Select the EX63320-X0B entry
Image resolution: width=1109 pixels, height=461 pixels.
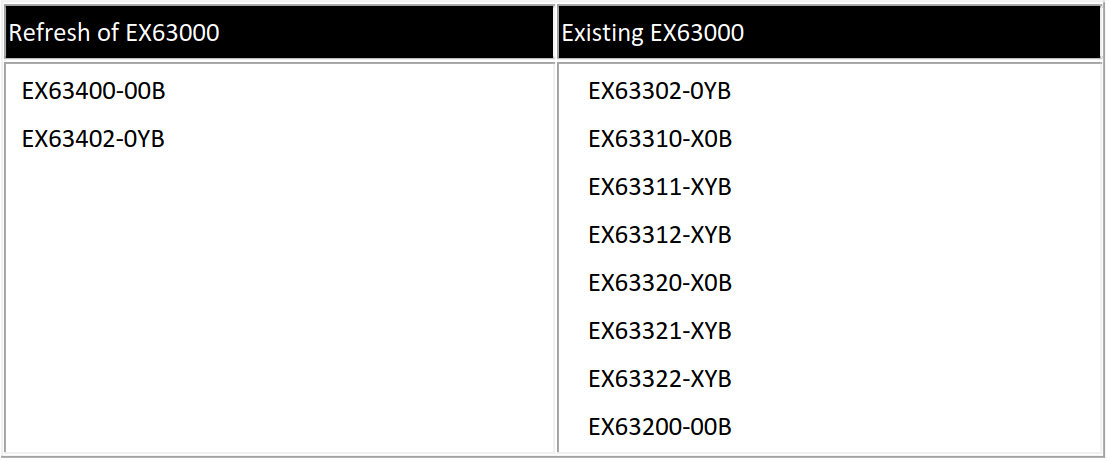(660, 283)
